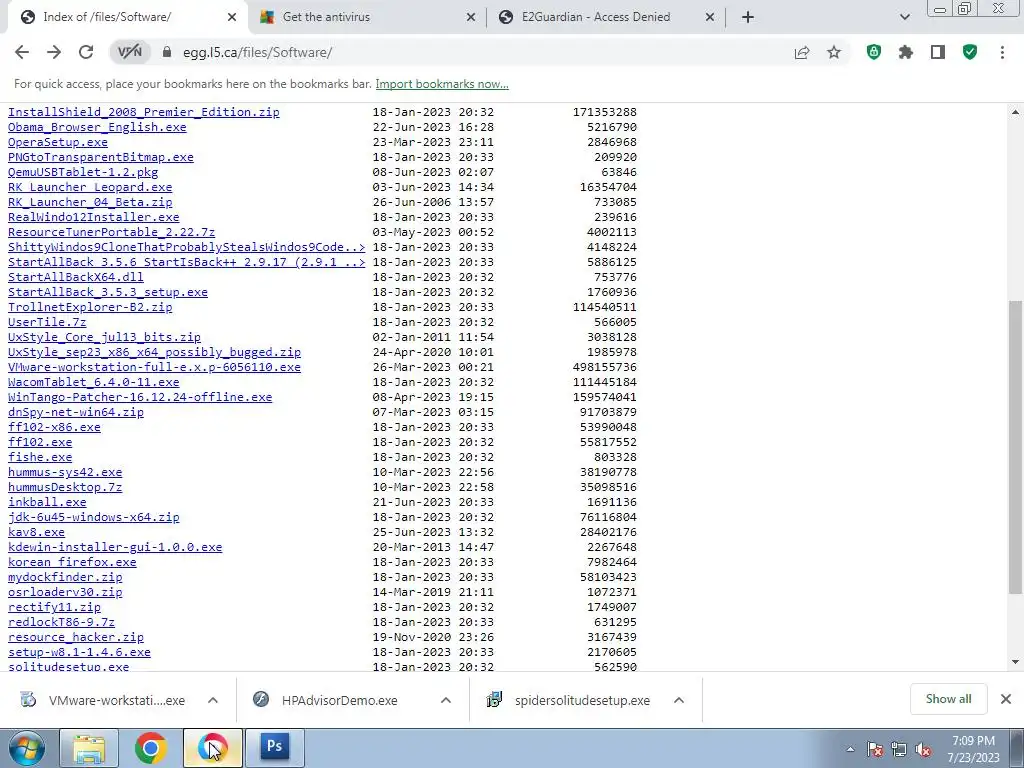The image size is (1024, 768).
Task: Click dnSpy-net-win64.zip link
Action: [x=76, y=413]
